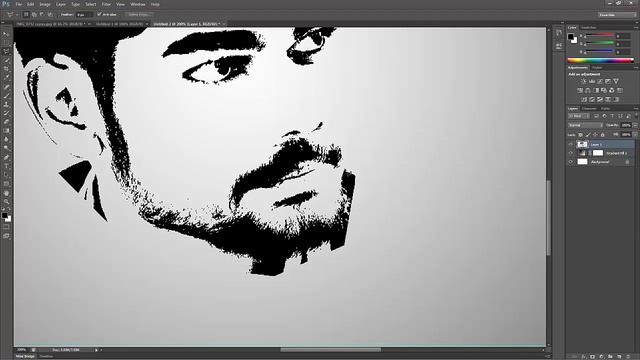The height and width of the screenshot is (360, 640).
Task: Switch to the Channels tab
Action: (x=589, y=109)
